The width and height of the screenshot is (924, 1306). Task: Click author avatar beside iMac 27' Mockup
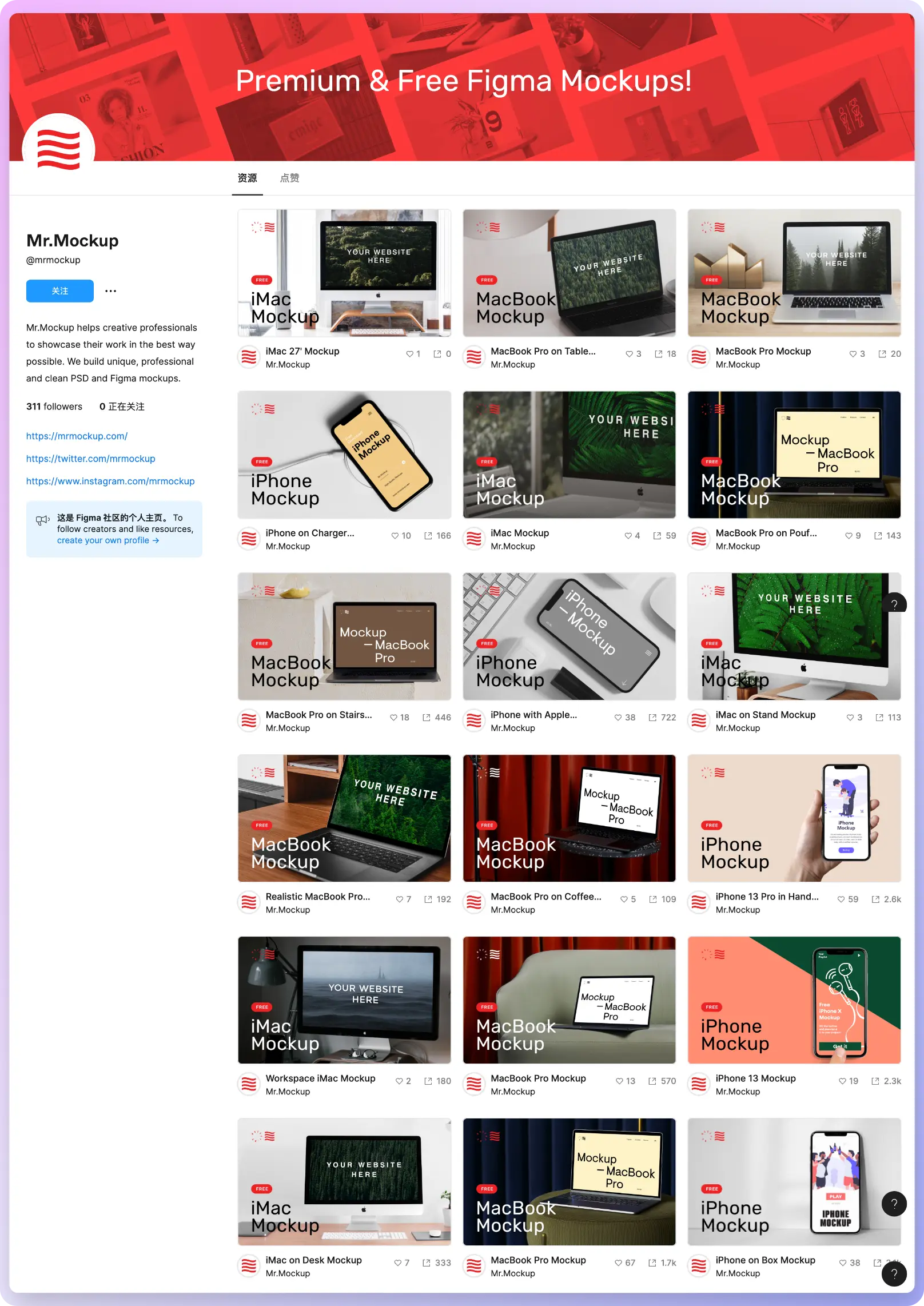coord(249,357)
